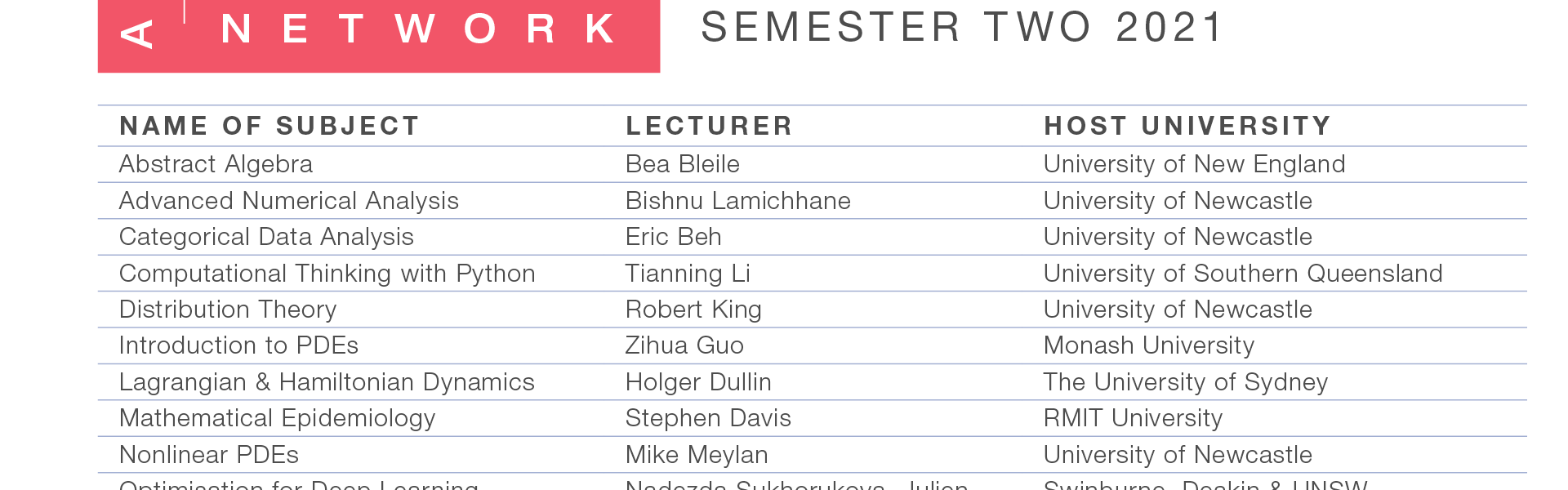The width and height of the screenshot is (1568, 490).
Task: Click the HOST UNIVERSITY column header
Action: pos(1187,126)
